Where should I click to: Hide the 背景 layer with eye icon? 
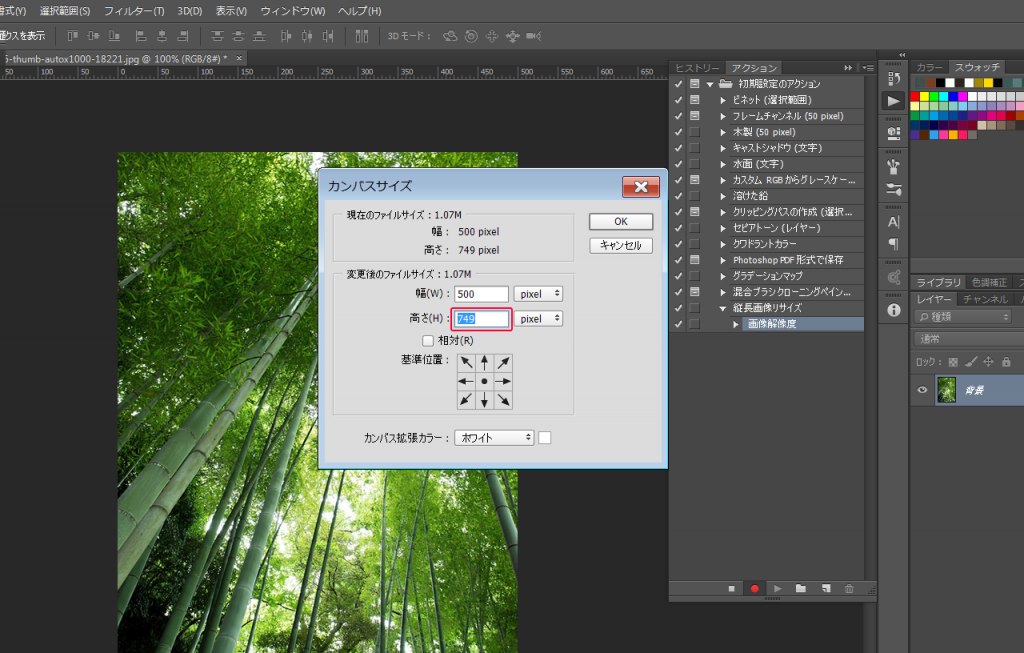click(x=922, y=390)
